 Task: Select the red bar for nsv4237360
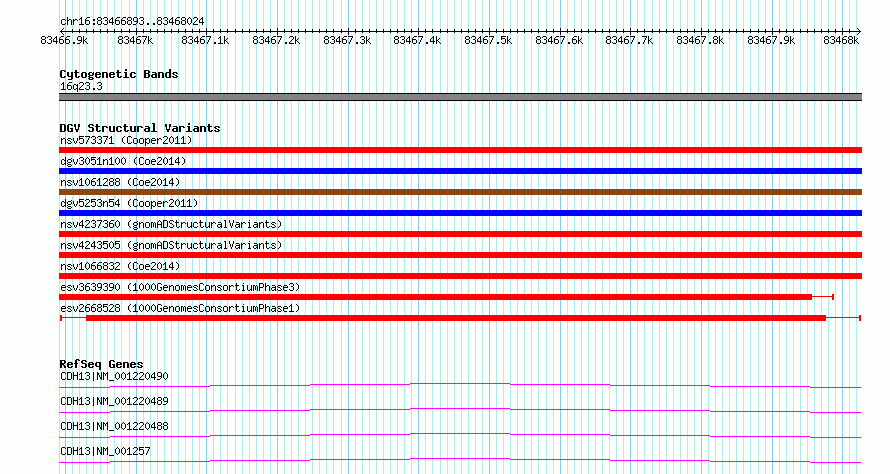coord(460,234)
